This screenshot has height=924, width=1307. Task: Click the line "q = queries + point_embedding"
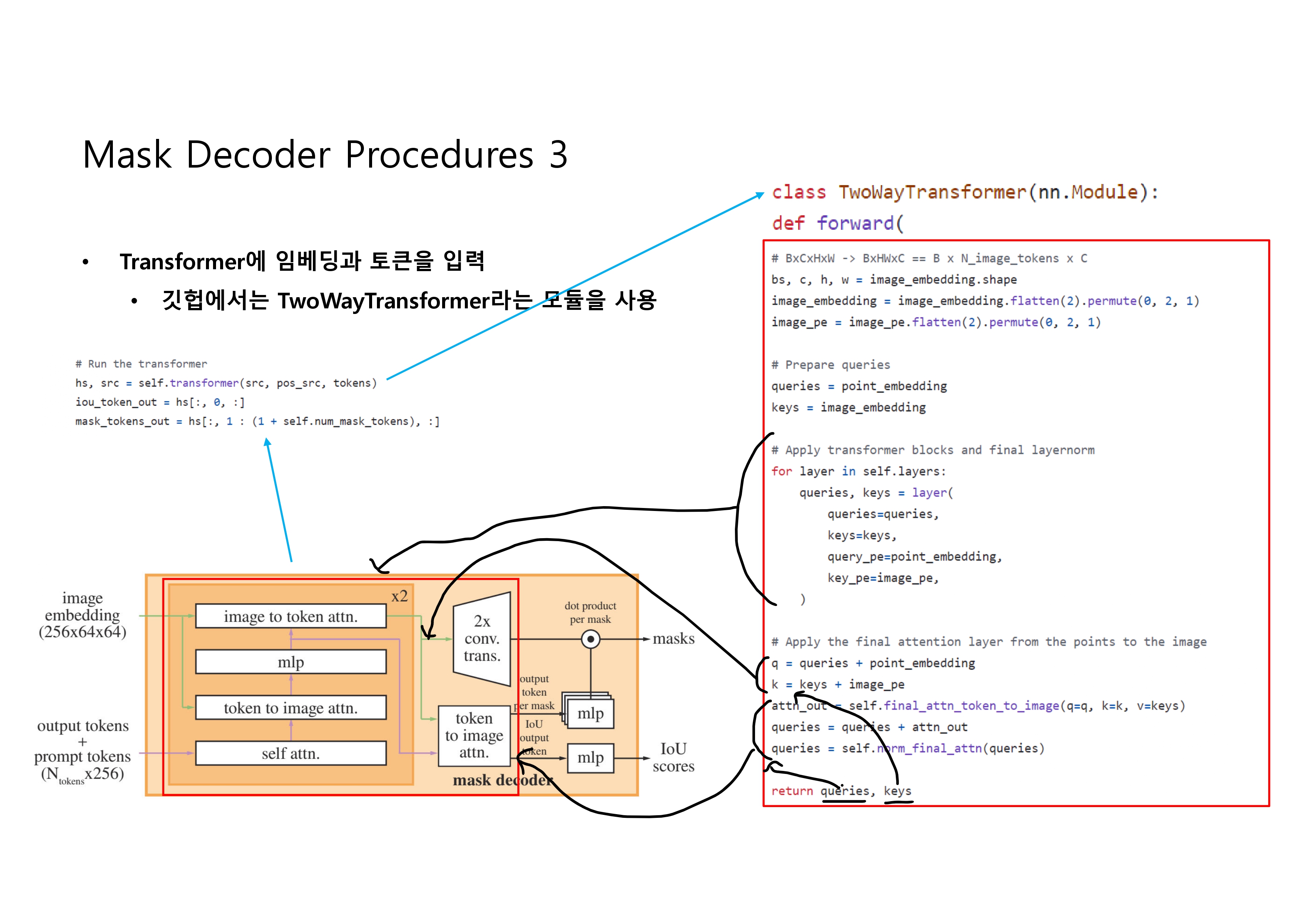pos(873,663)
